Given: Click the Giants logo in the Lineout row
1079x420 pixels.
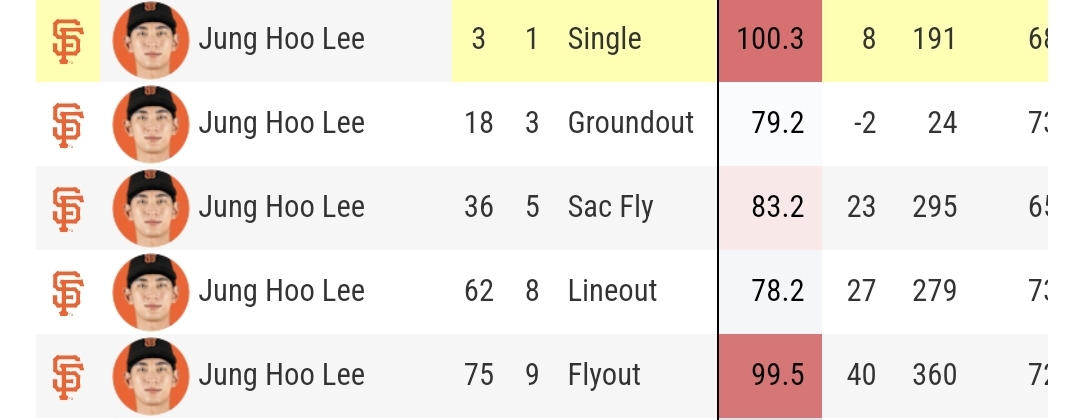Looking at the screenshot, I should pos(67,293).
